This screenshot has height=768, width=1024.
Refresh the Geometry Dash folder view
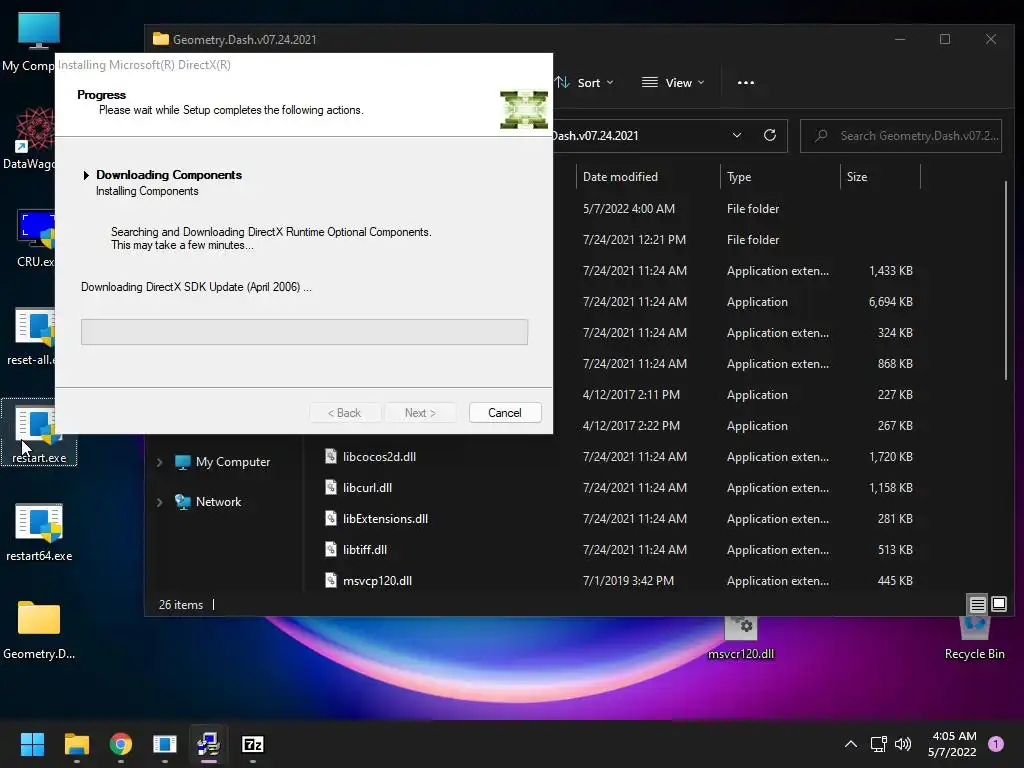coord(770,135)
